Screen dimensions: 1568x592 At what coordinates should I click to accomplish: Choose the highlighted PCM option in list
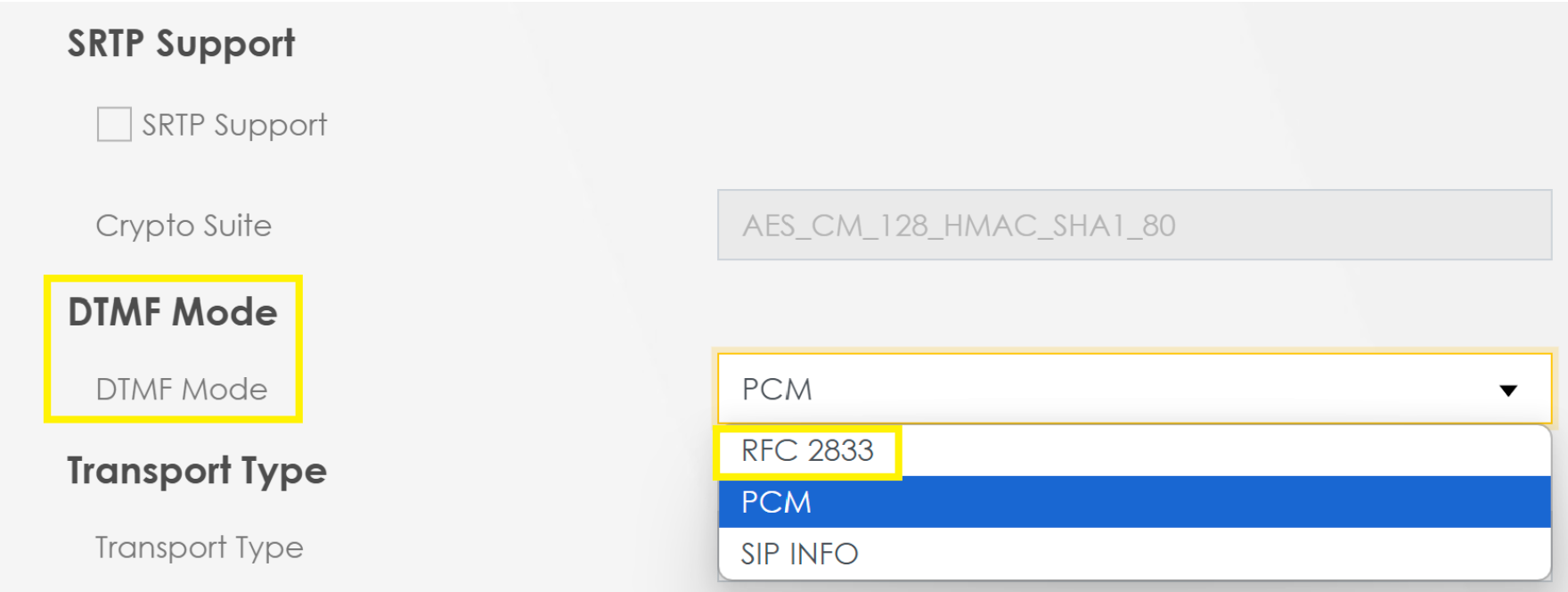1134,502
